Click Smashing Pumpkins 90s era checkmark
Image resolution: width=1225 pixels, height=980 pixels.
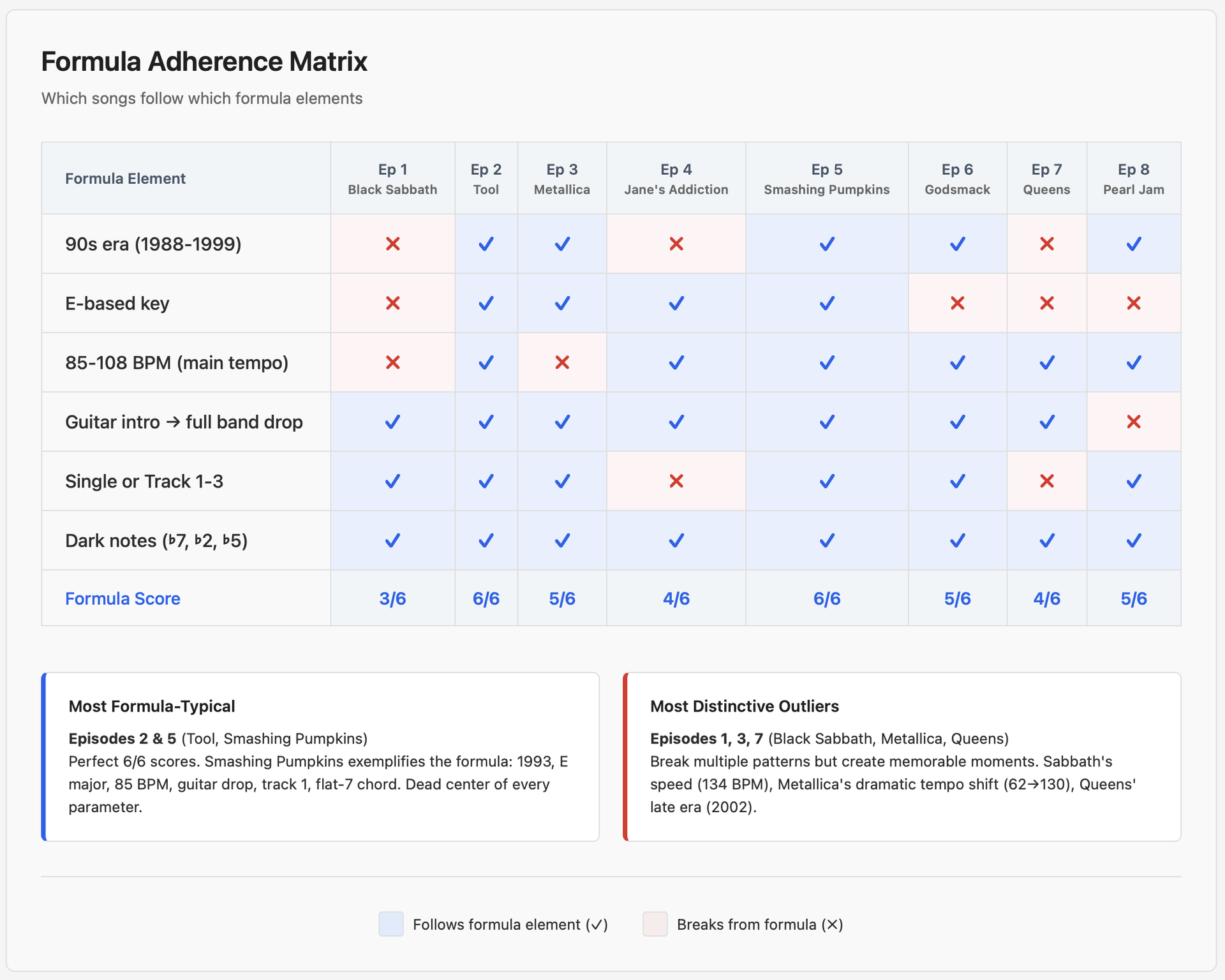(x=826, y=244)
